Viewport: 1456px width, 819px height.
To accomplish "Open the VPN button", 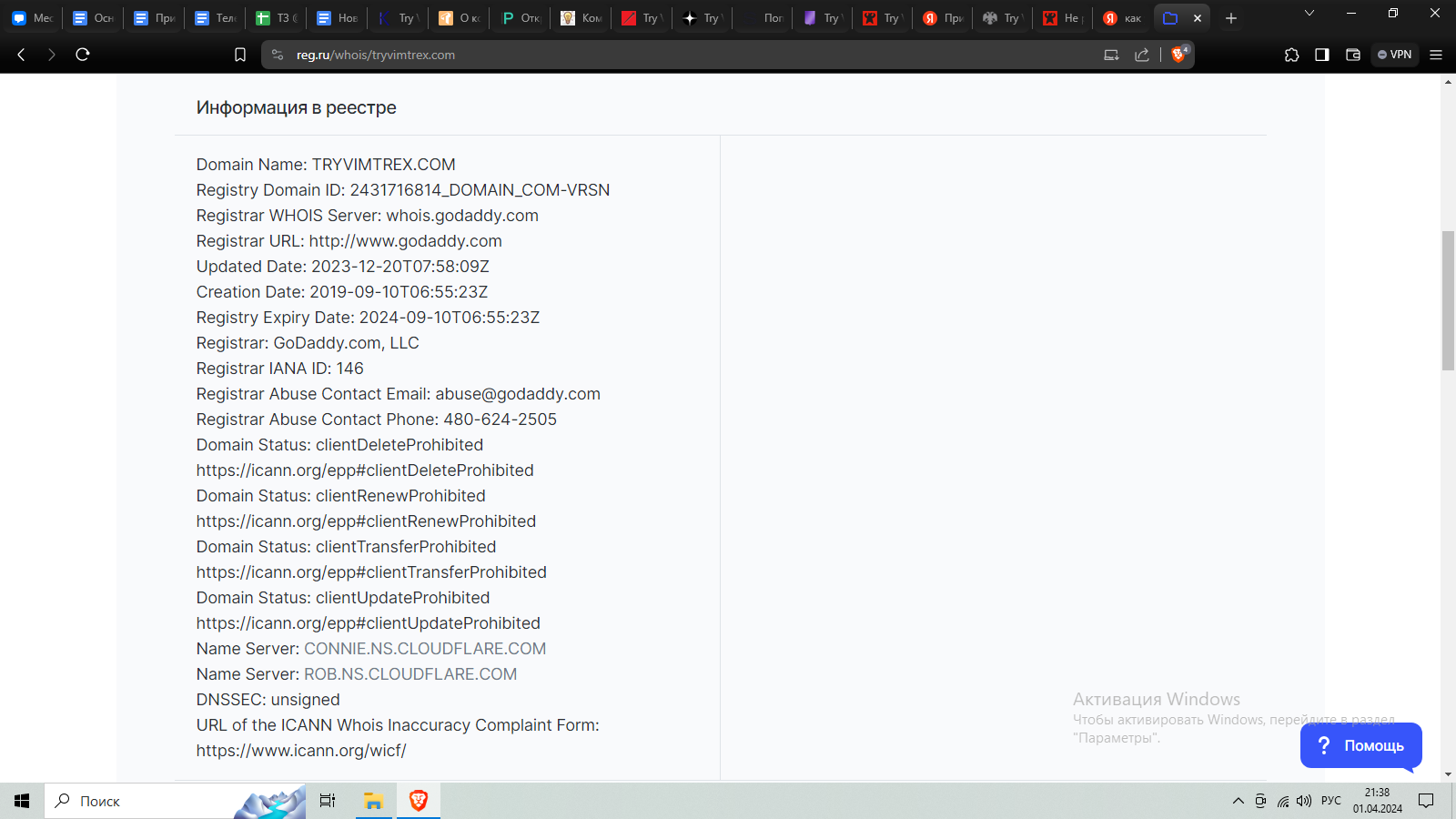I will click(x=1395, y=55).
